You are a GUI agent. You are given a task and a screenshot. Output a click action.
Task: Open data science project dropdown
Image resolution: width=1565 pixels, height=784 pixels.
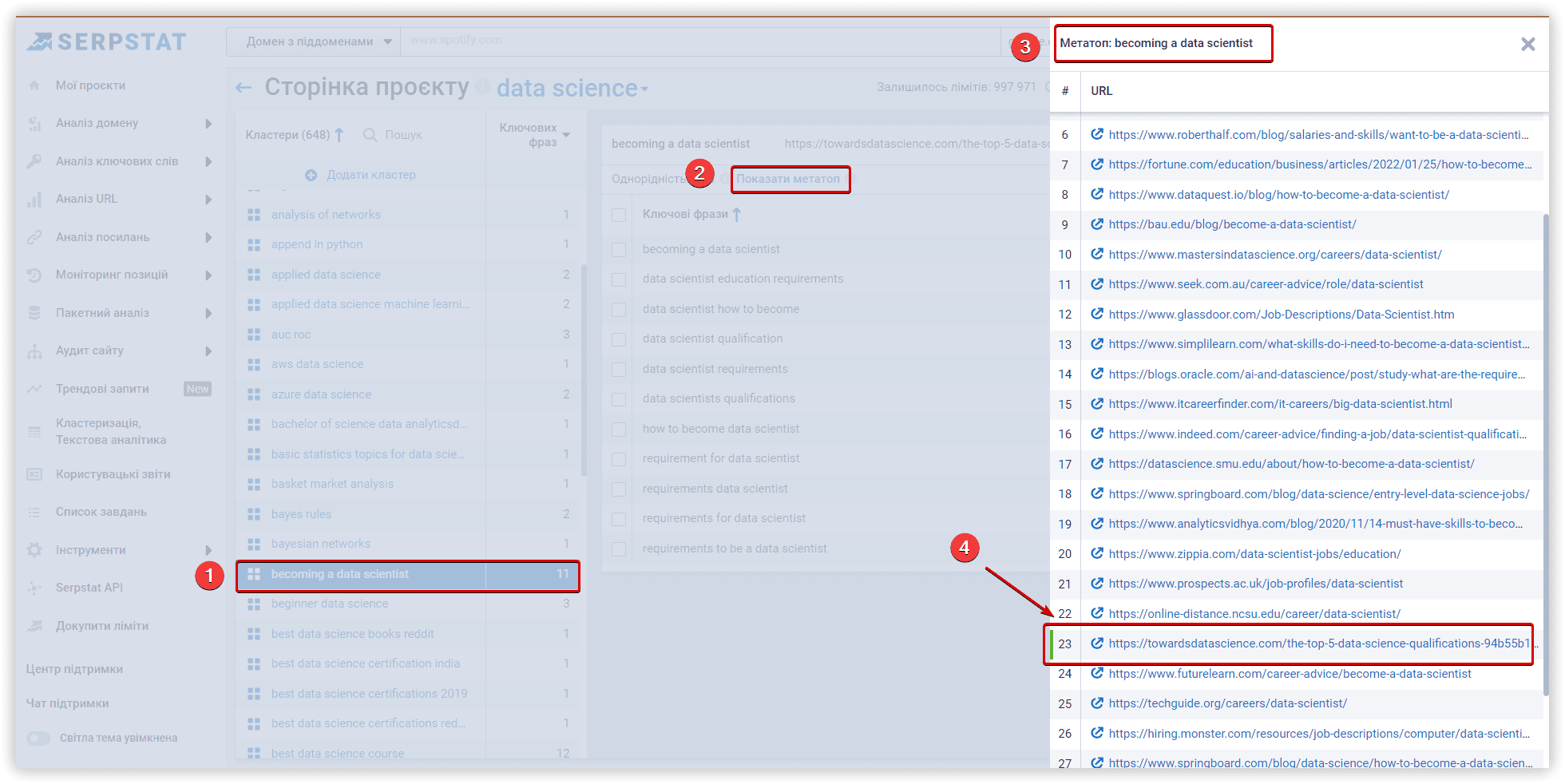tap(573, 88)
